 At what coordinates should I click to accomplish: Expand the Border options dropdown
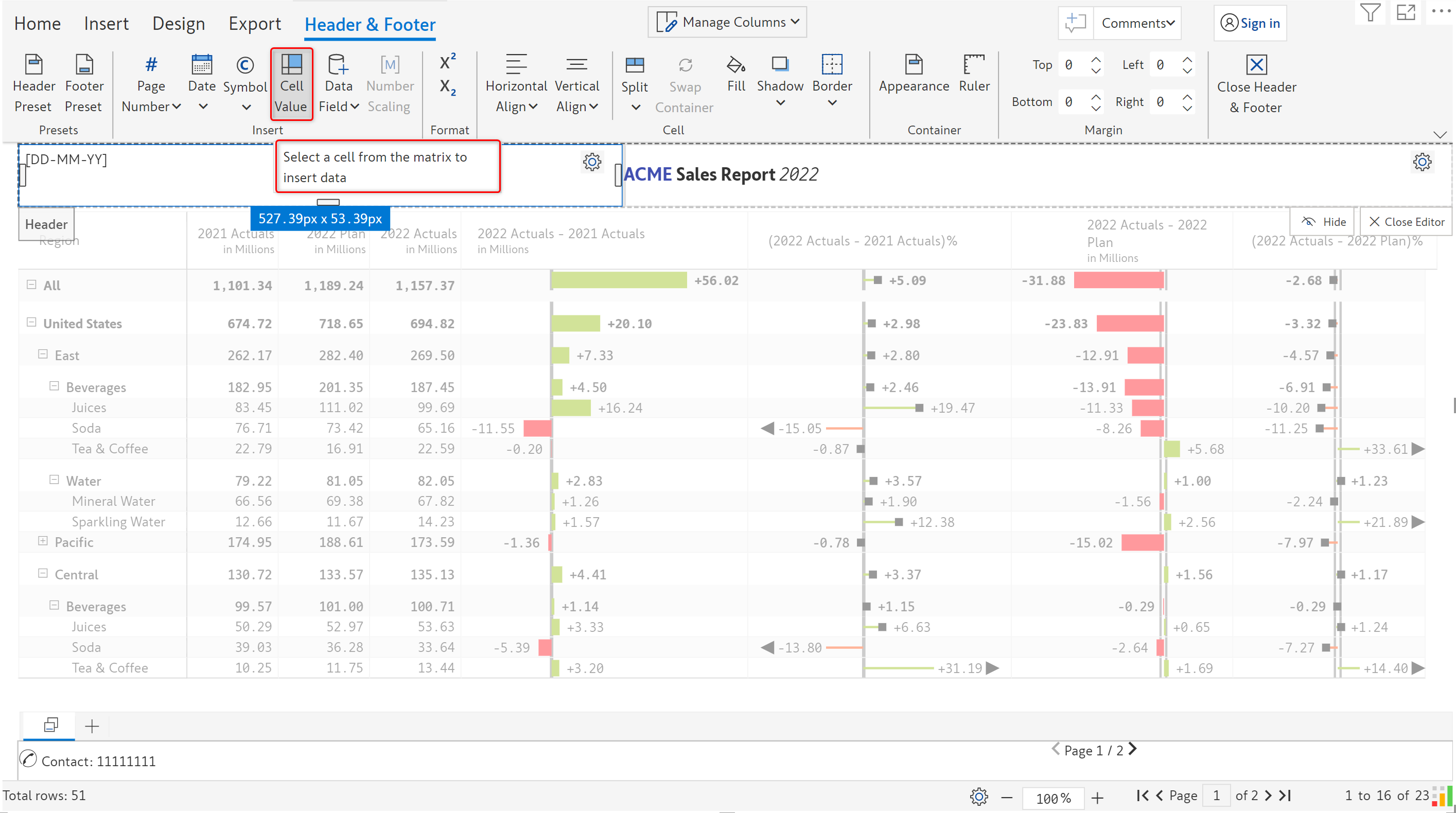(x=831, y=103)
